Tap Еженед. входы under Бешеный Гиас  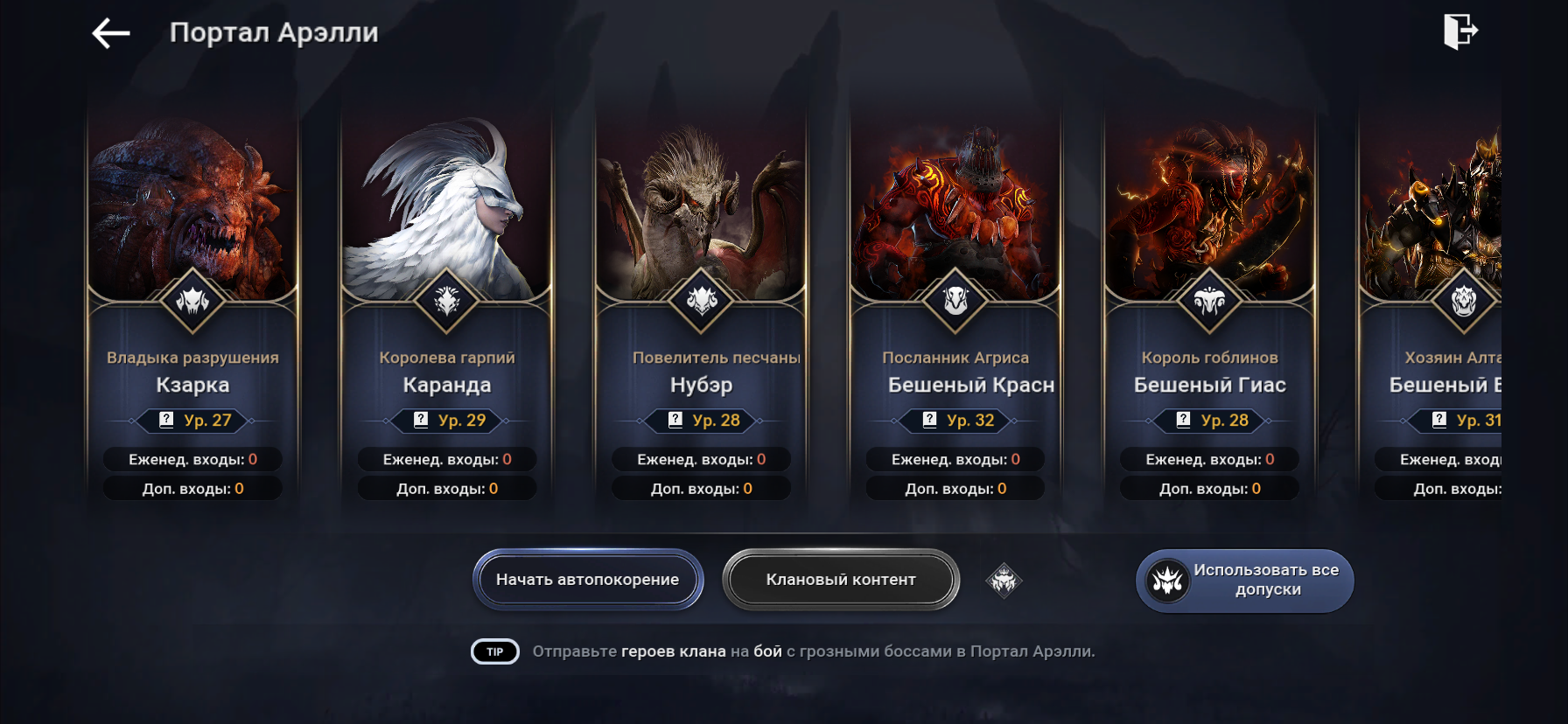point(1209,459)
